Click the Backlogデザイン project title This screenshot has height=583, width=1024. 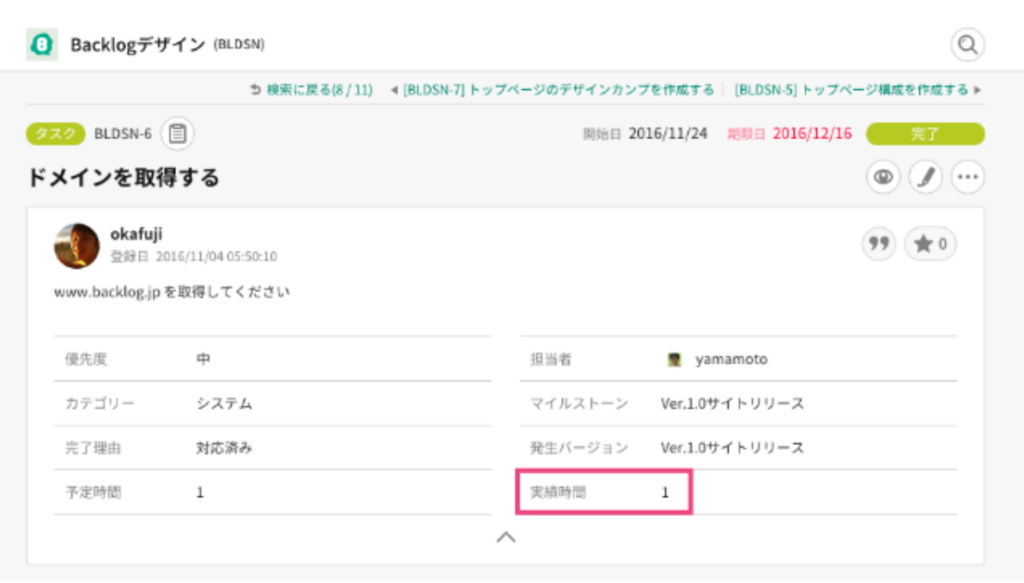(138, 44)
